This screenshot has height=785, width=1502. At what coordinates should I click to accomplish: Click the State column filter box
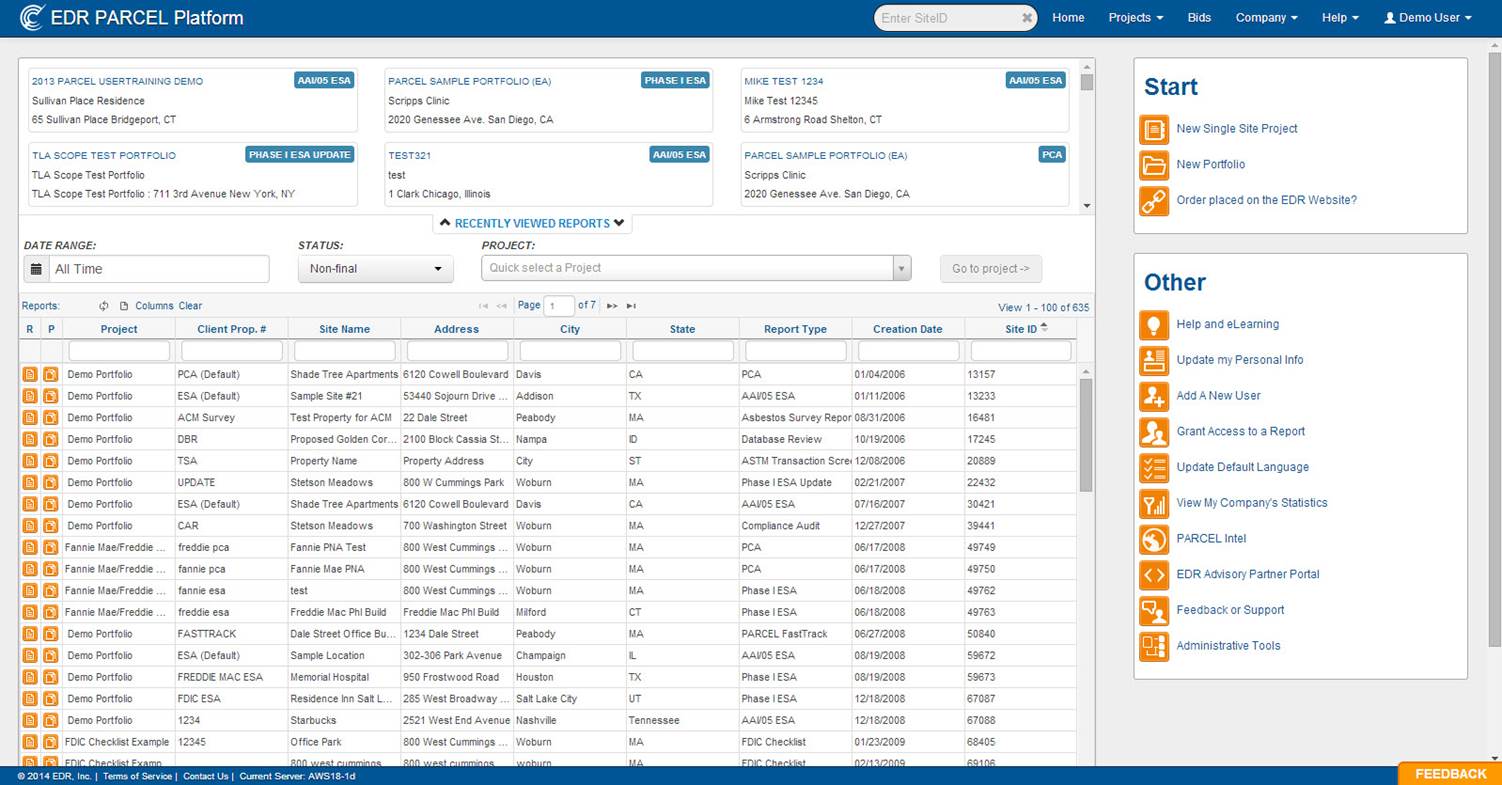tap(682, 351)
